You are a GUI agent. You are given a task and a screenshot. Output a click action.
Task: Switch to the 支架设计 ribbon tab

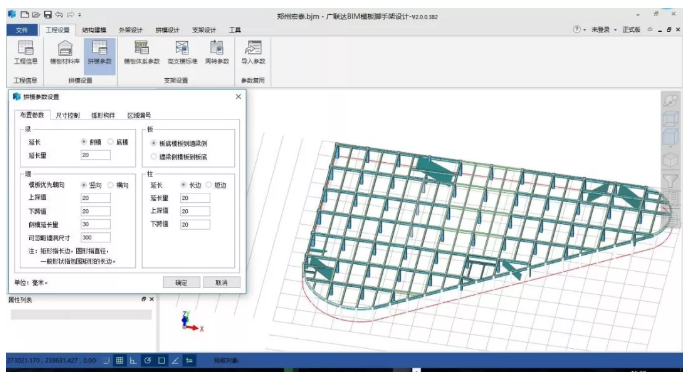tap(204, 30)
